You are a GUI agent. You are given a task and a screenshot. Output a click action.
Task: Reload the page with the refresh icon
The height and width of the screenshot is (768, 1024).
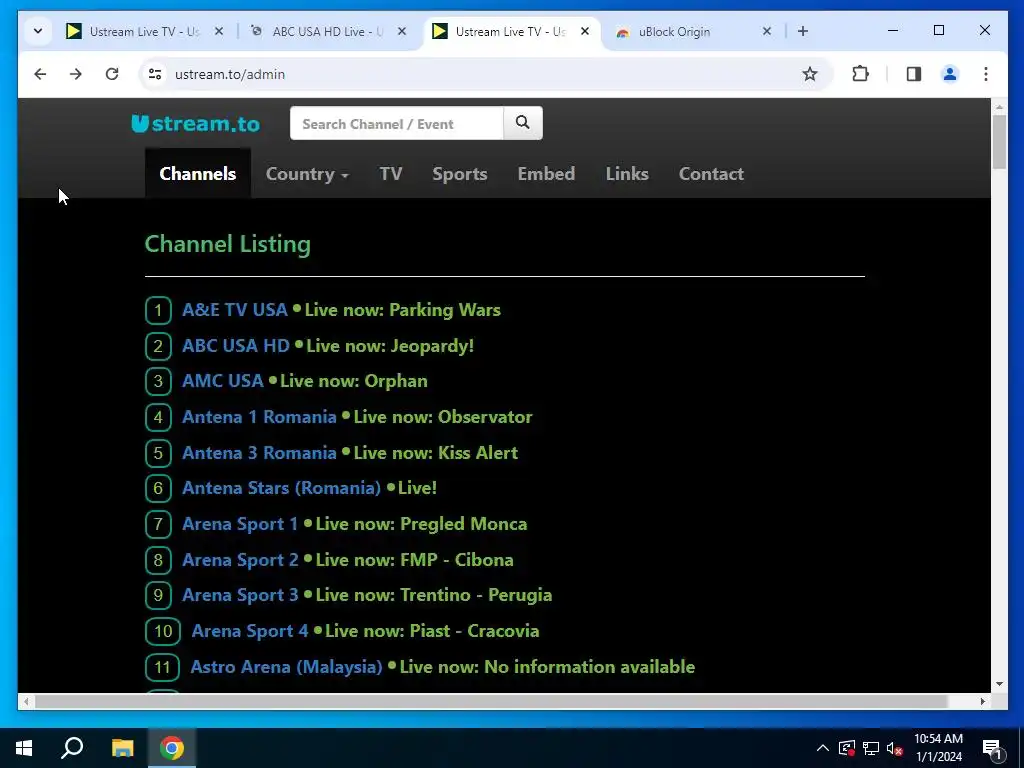112,74
